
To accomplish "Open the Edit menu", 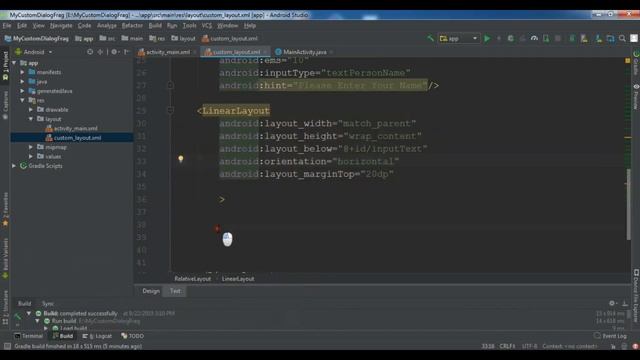I will 22,25.
